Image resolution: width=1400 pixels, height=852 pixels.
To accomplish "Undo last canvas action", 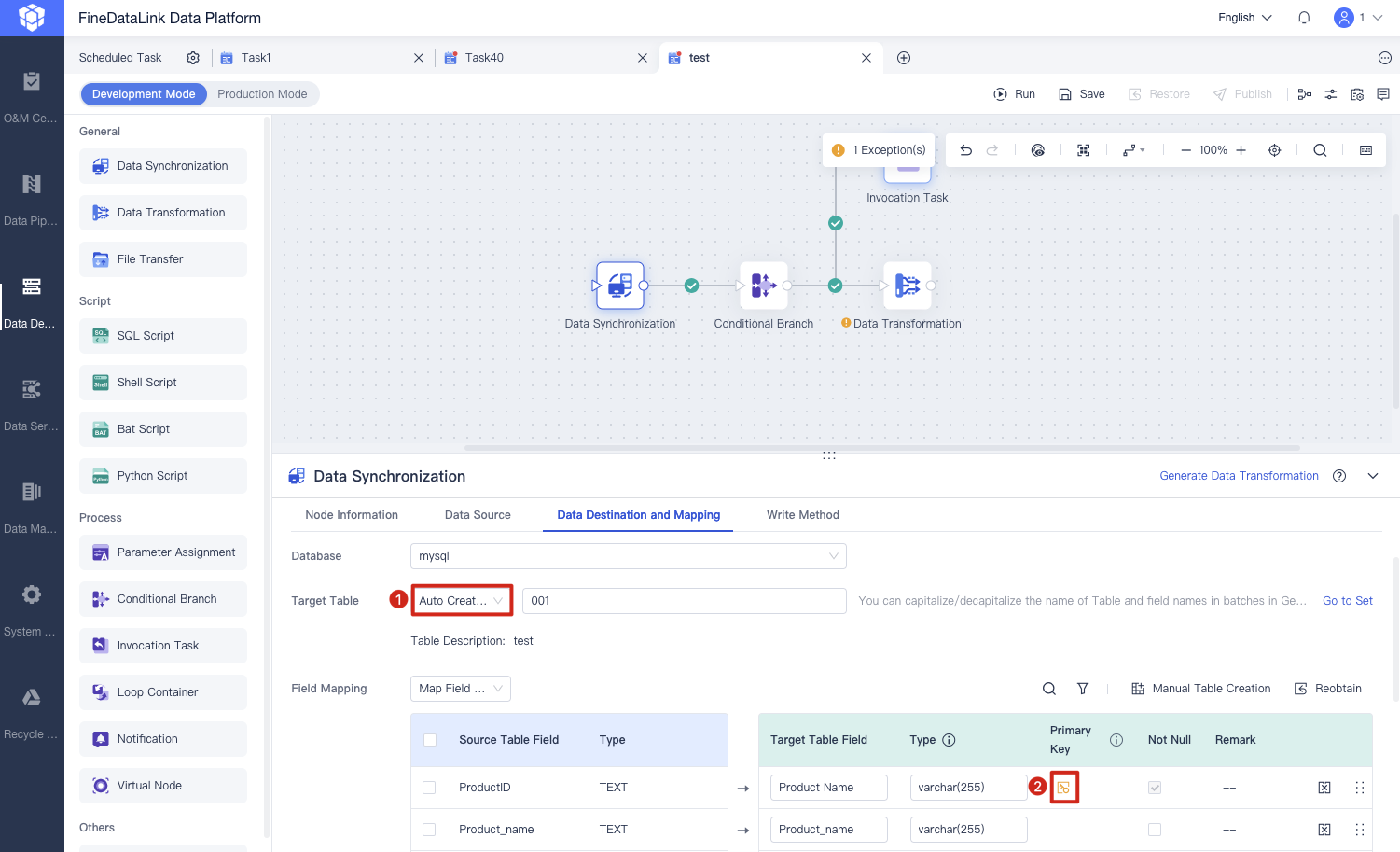I will [x=966, y=150].
